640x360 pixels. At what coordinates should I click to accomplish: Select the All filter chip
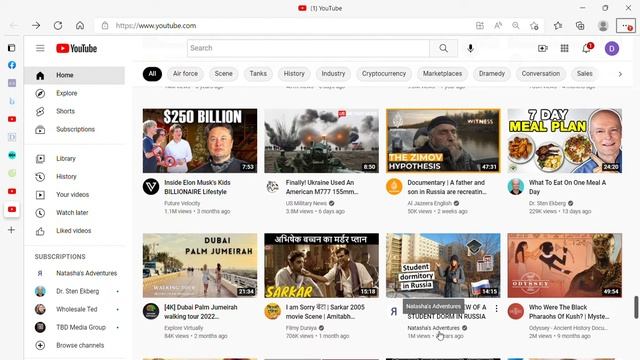[x=152, y=74]
